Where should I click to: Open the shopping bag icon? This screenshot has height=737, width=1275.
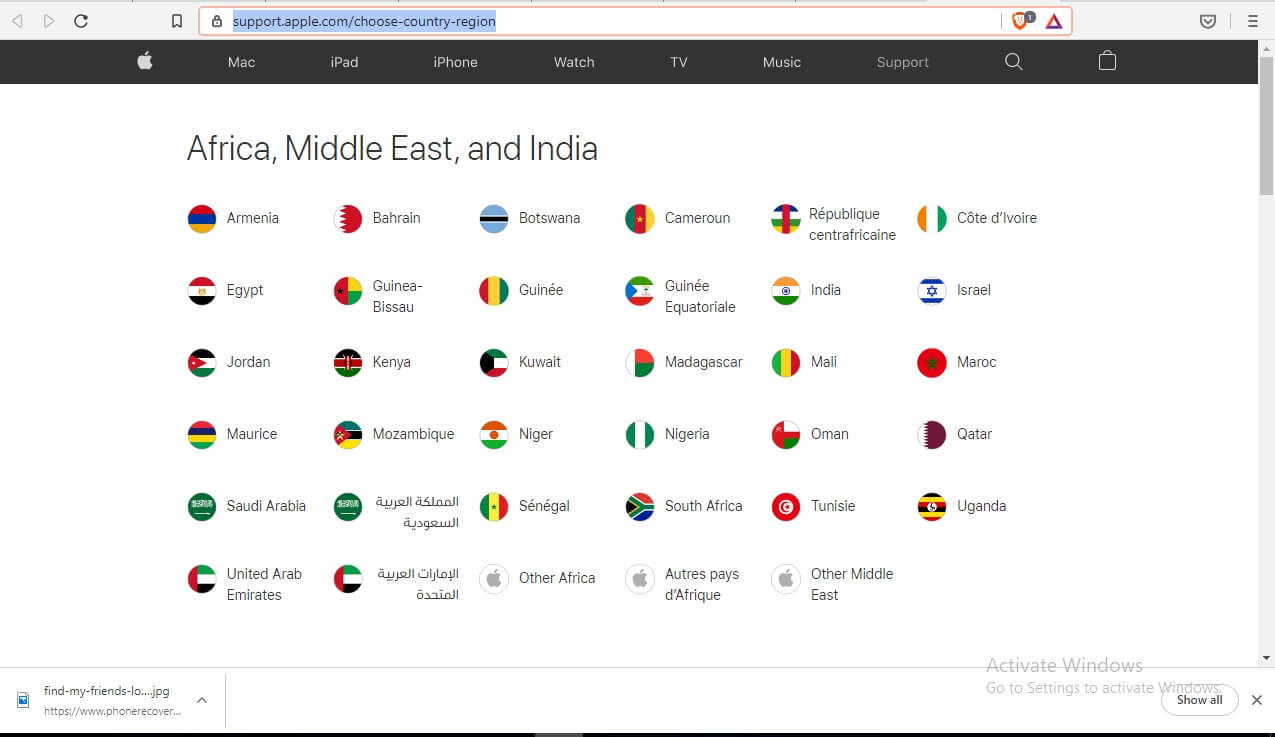[x=1107, y=61]
